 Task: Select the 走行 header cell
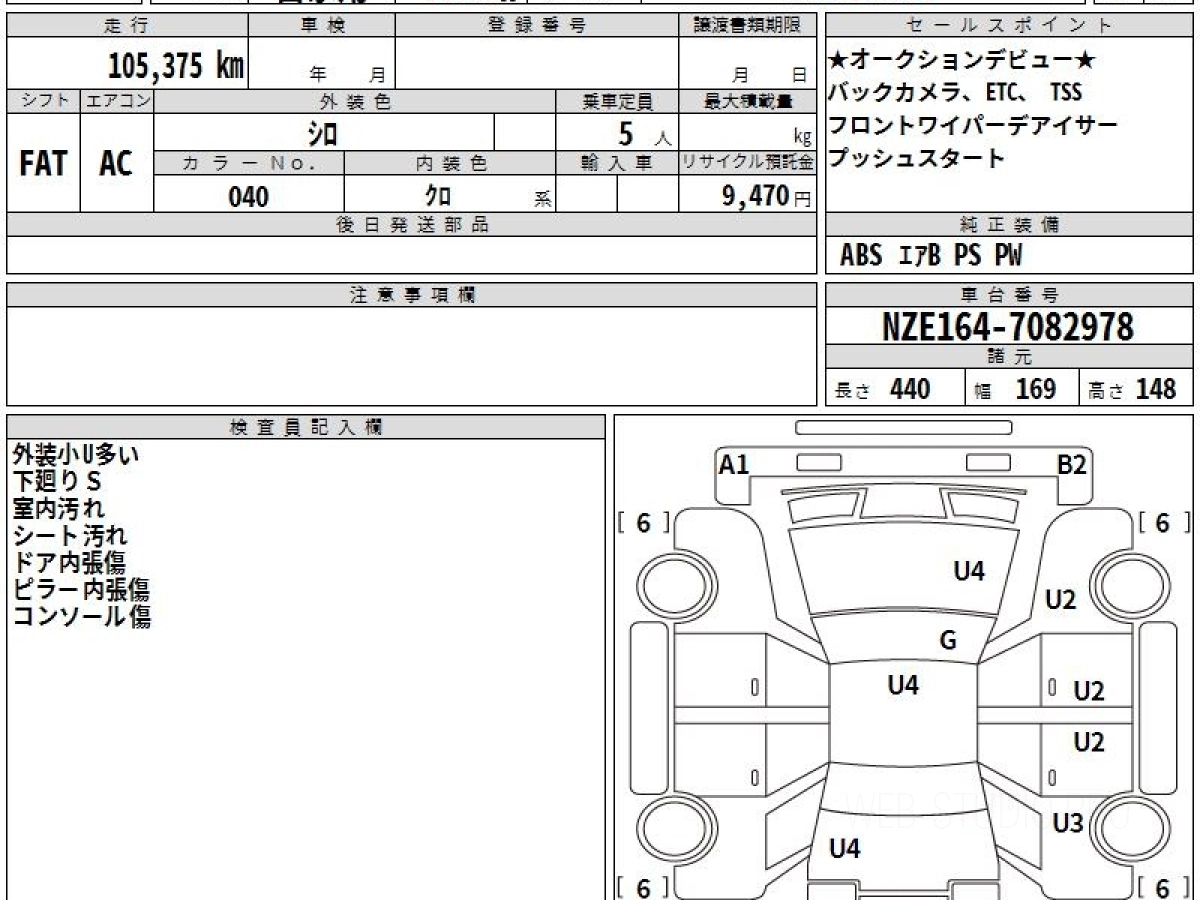coord(127,26)
